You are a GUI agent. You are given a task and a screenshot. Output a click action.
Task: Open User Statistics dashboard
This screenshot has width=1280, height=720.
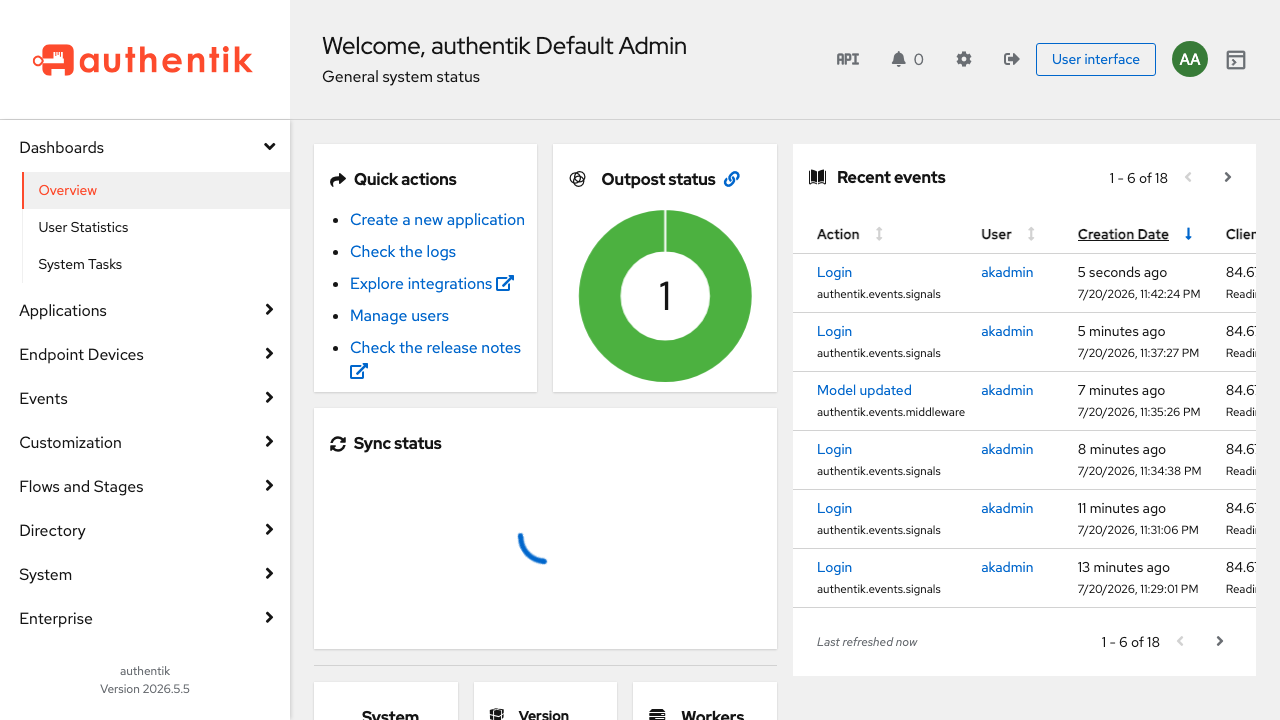pyautogui.click(x=156, y=227)
